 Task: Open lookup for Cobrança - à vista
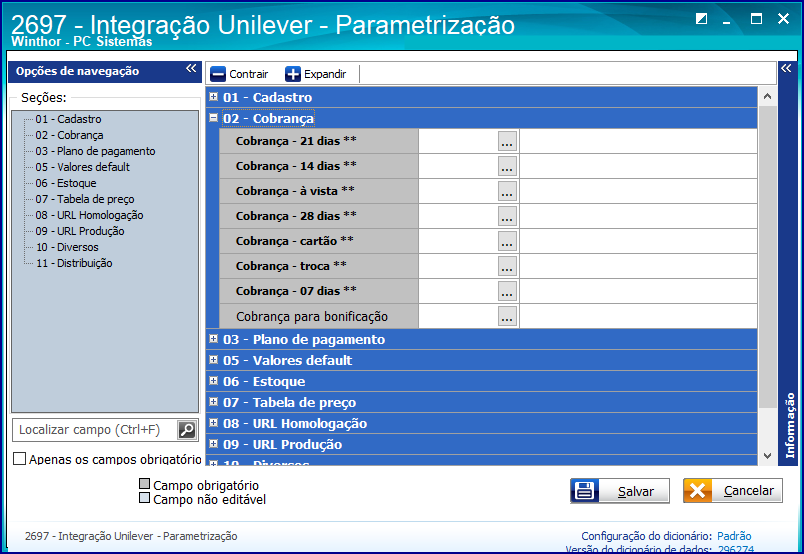pyautogui.click(x=507, y=191)
